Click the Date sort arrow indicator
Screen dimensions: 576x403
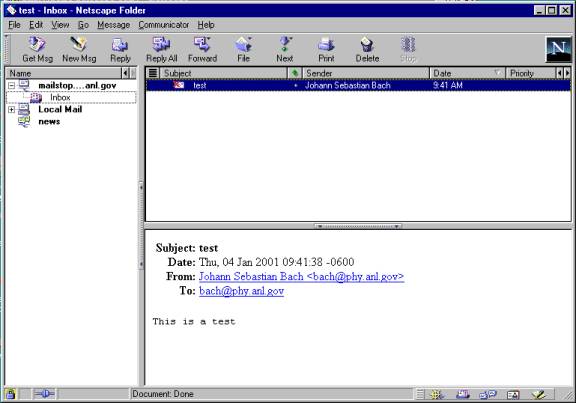(x=497, y=73)
